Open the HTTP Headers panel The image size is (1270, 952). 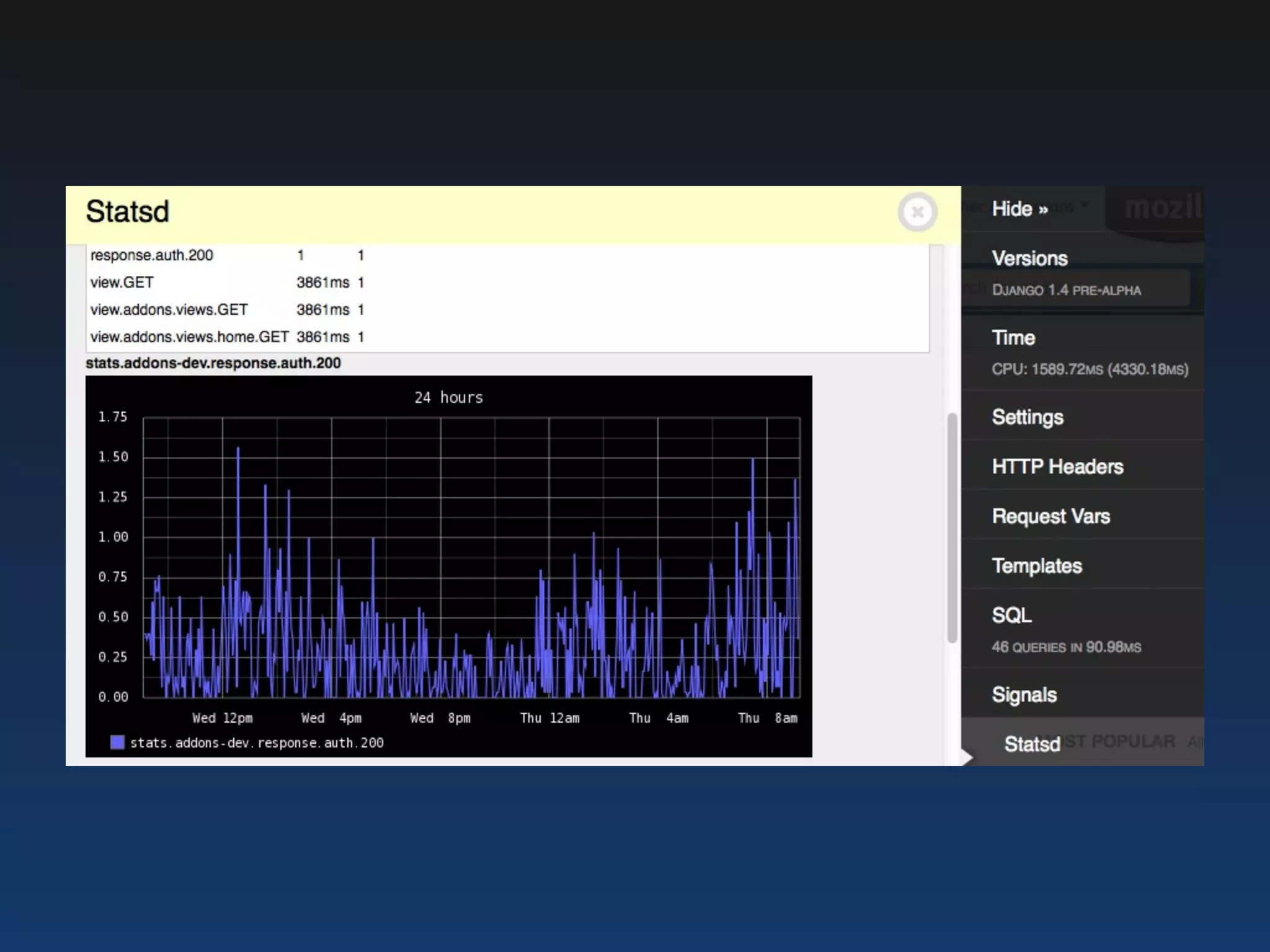tap(1057, 467)
